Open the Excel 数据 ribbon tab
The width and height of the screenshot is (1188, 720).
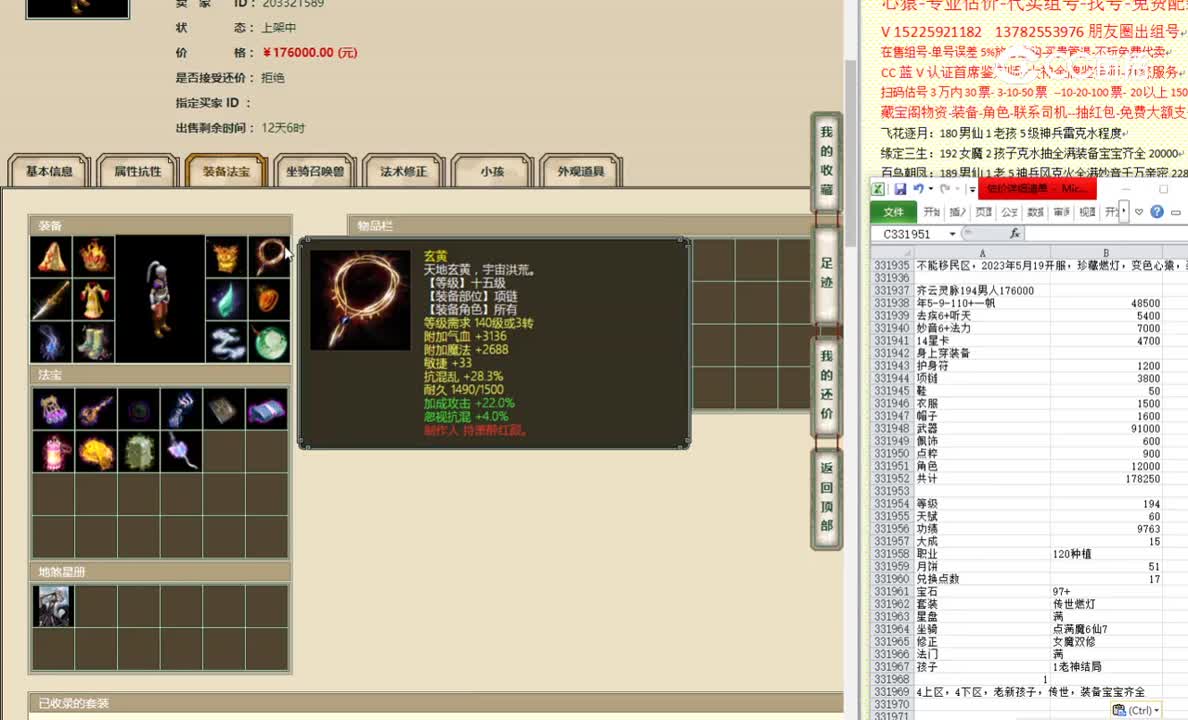pos(1035,212)
